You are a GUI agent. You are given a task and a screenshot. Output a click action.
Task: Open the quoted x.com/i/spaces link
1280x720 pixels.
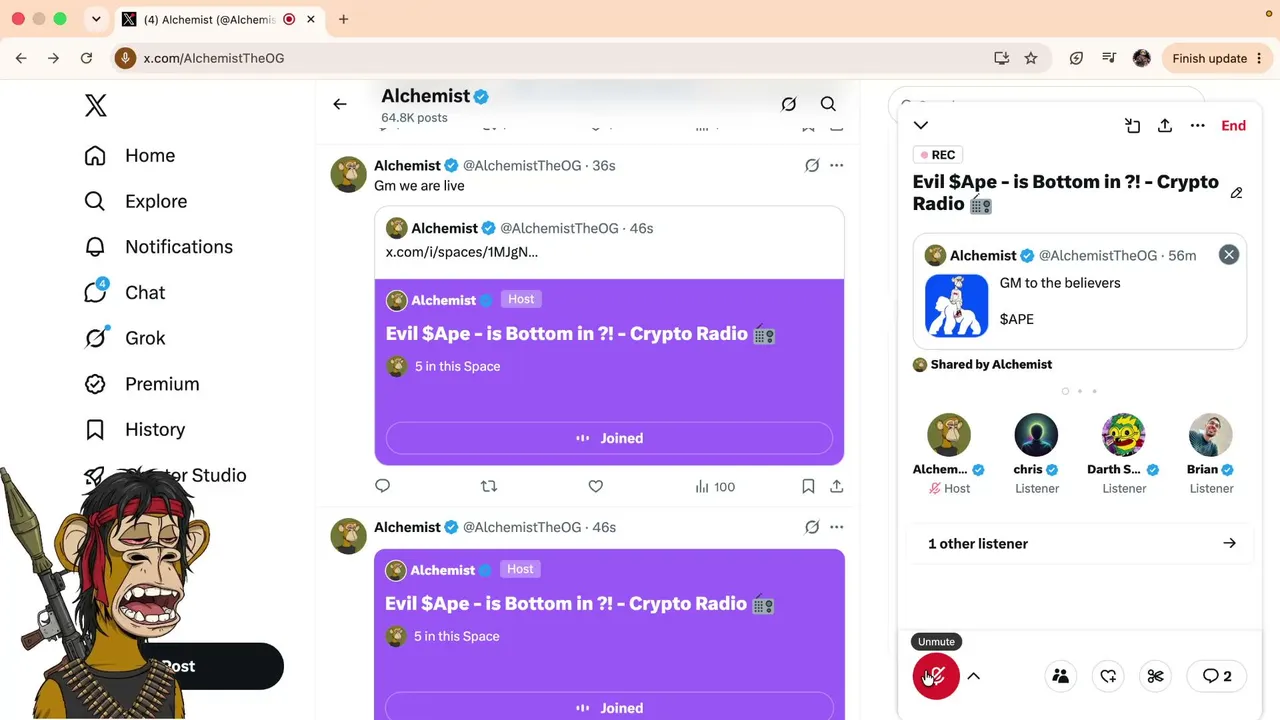(462, 252)
